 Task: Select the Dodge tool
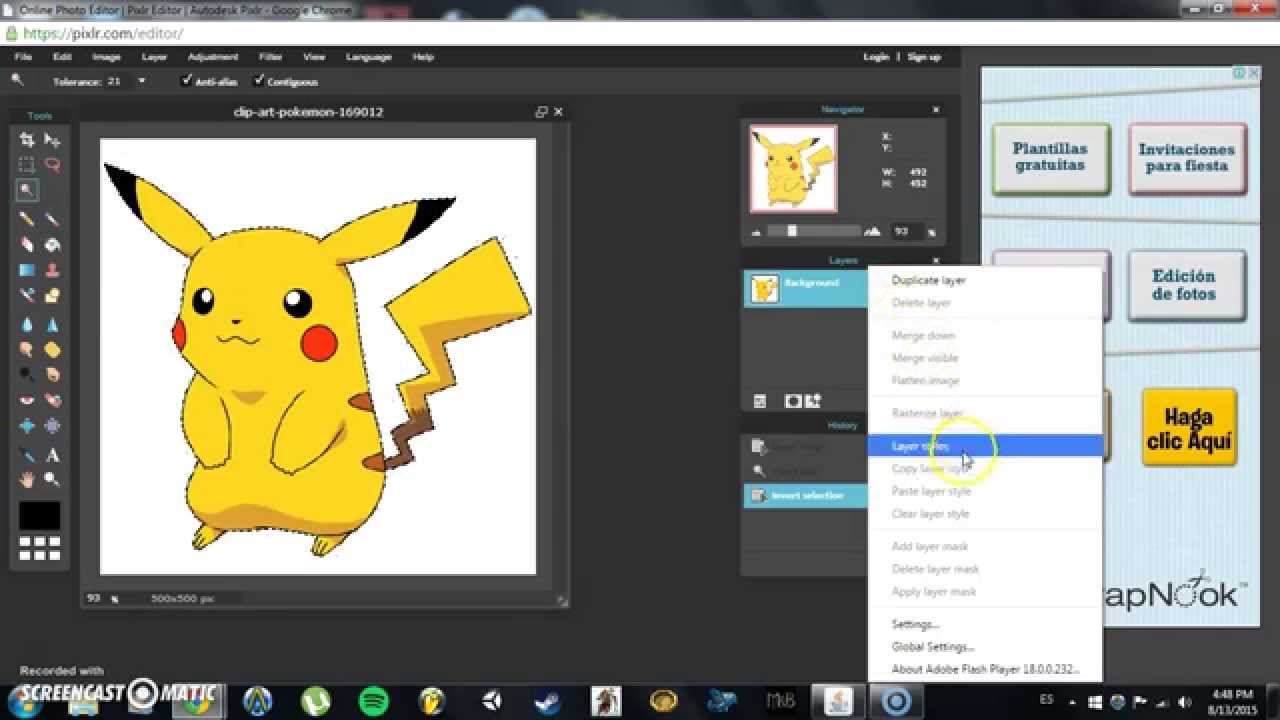[x=27, y=375]
